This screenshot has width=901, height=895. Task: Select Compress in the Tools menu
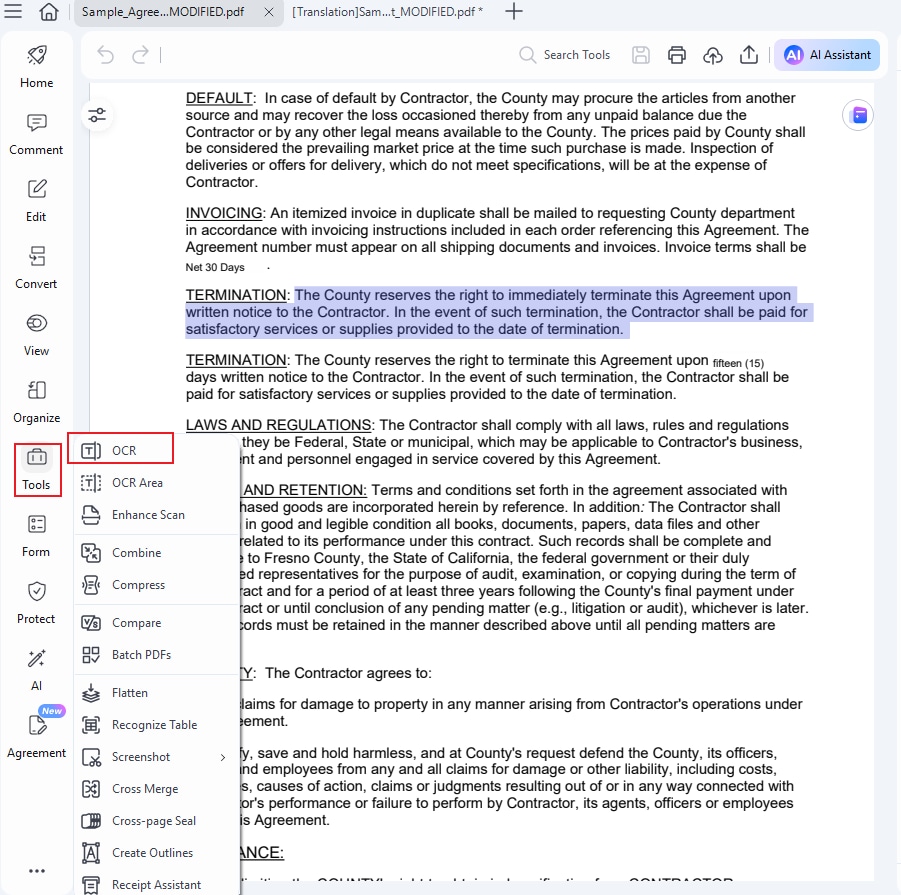pyautogui.click(x=156, y=585)
